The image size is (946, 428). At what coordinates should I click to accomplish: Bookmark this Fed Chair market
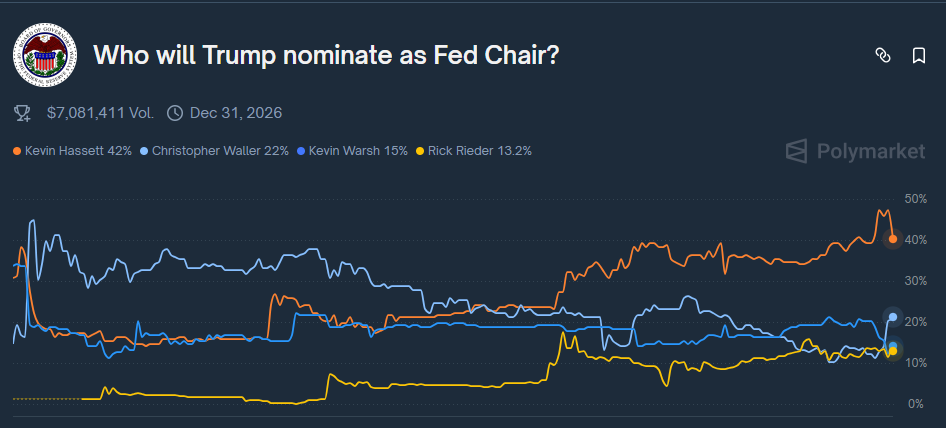(x=919, y=56)
